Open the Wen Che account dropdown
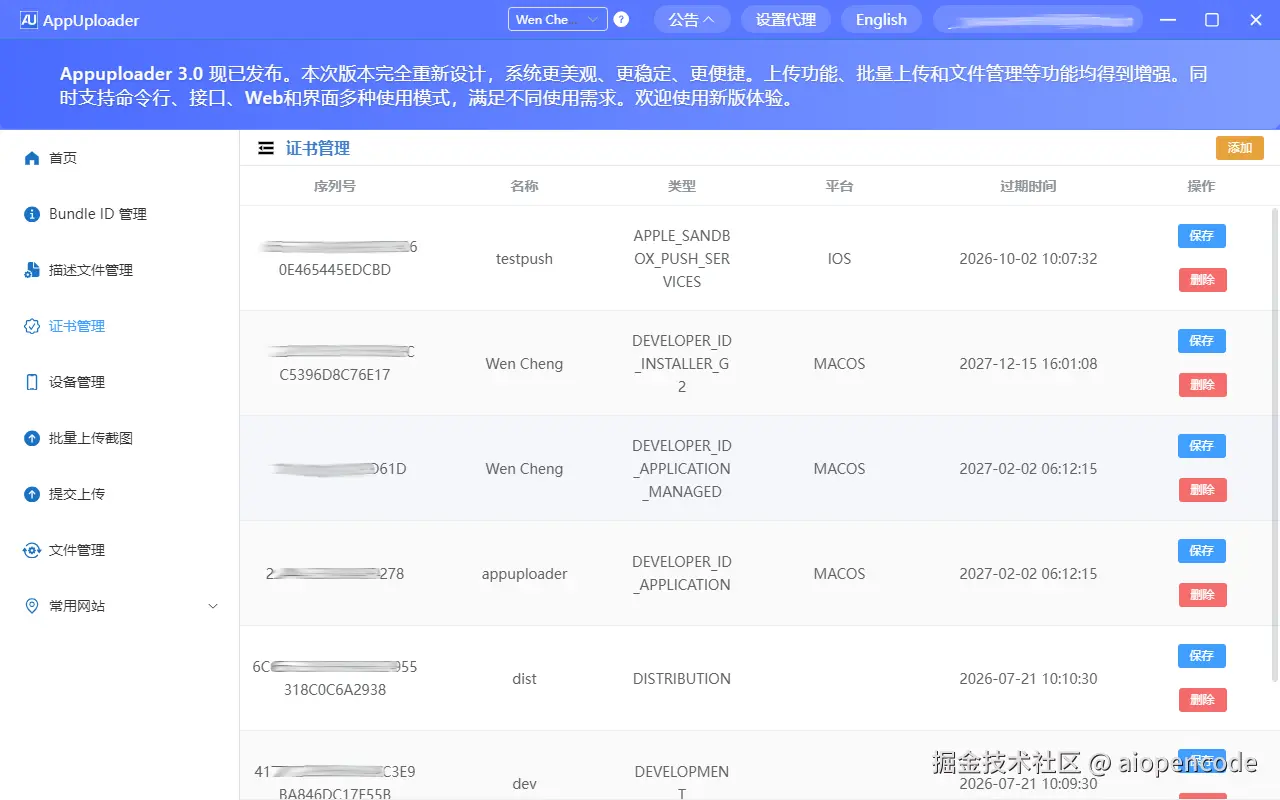This screenshot has width=1280, height=800. coord(556,18)
